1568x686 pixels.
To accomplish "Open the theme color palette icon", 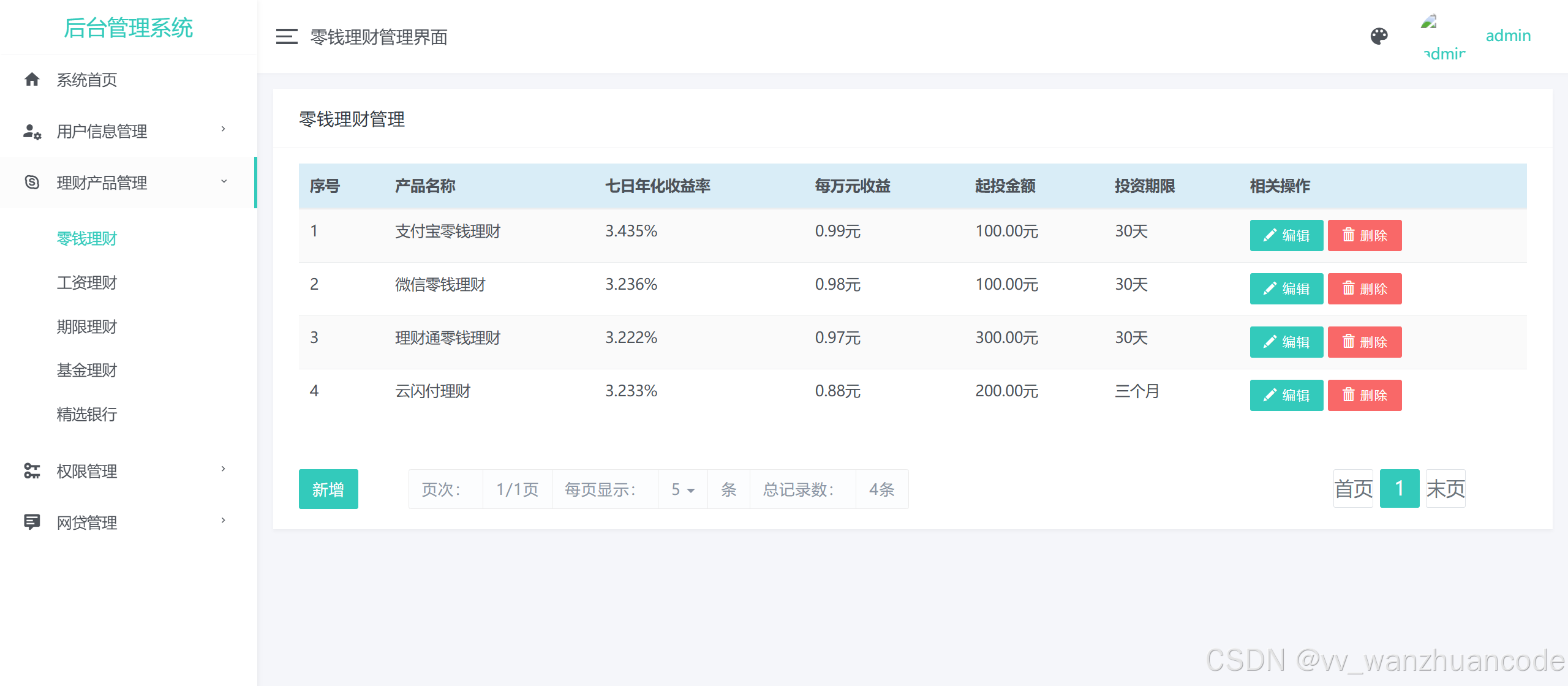I will 1379,36.
